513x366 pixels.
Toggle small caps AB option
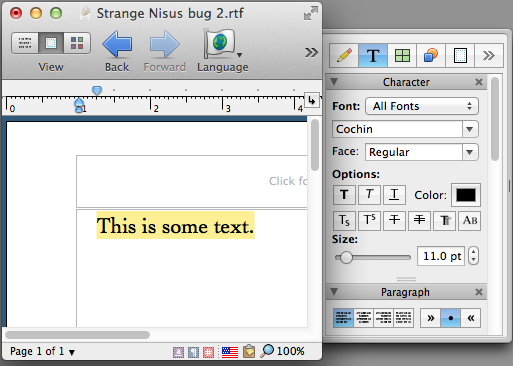pos(469,221)
